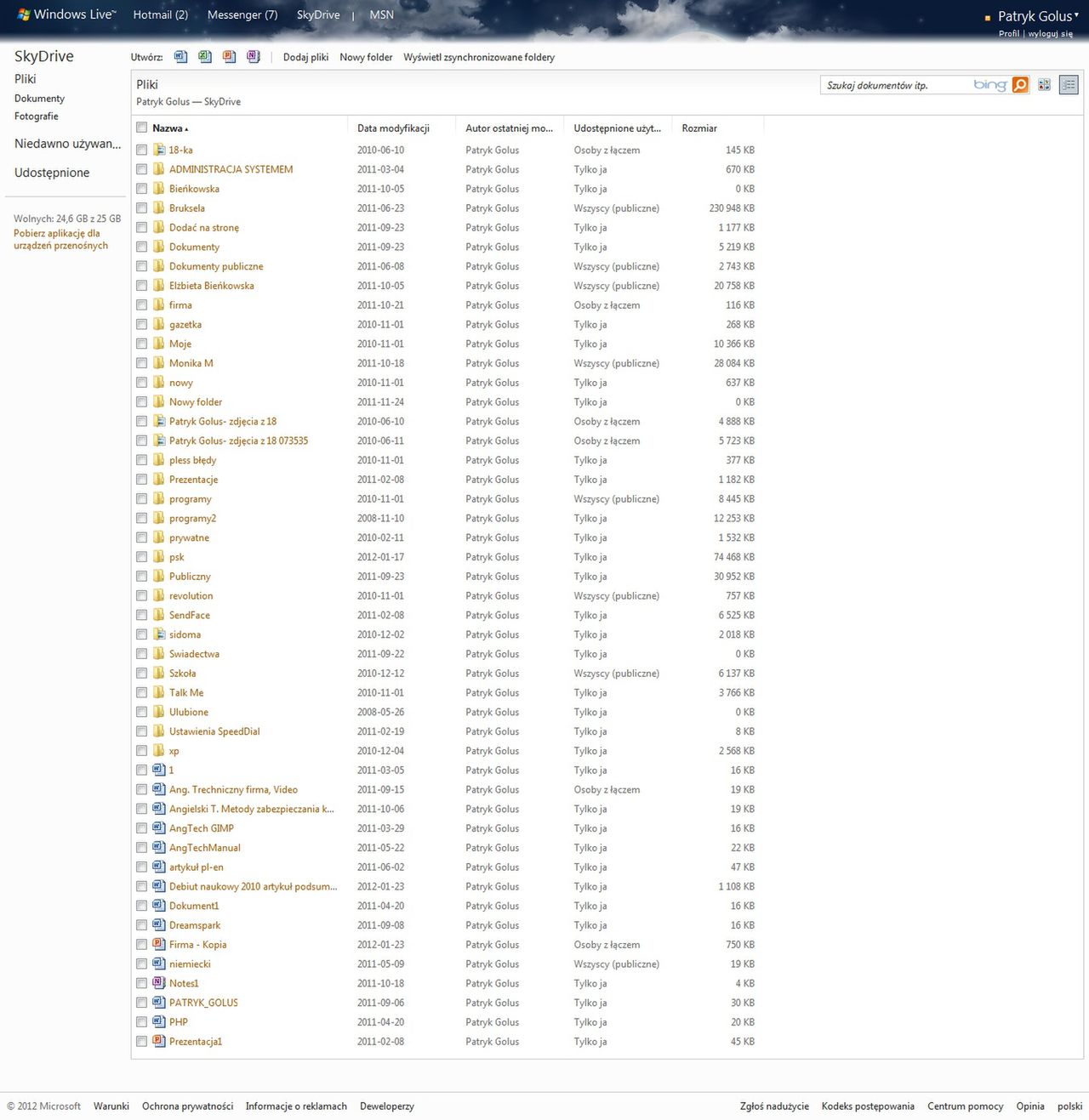The height and width of the screenshot is (1120, 1089).
Task: Click the Word icon beside niemiecki
Action: [x=159, y=964]
